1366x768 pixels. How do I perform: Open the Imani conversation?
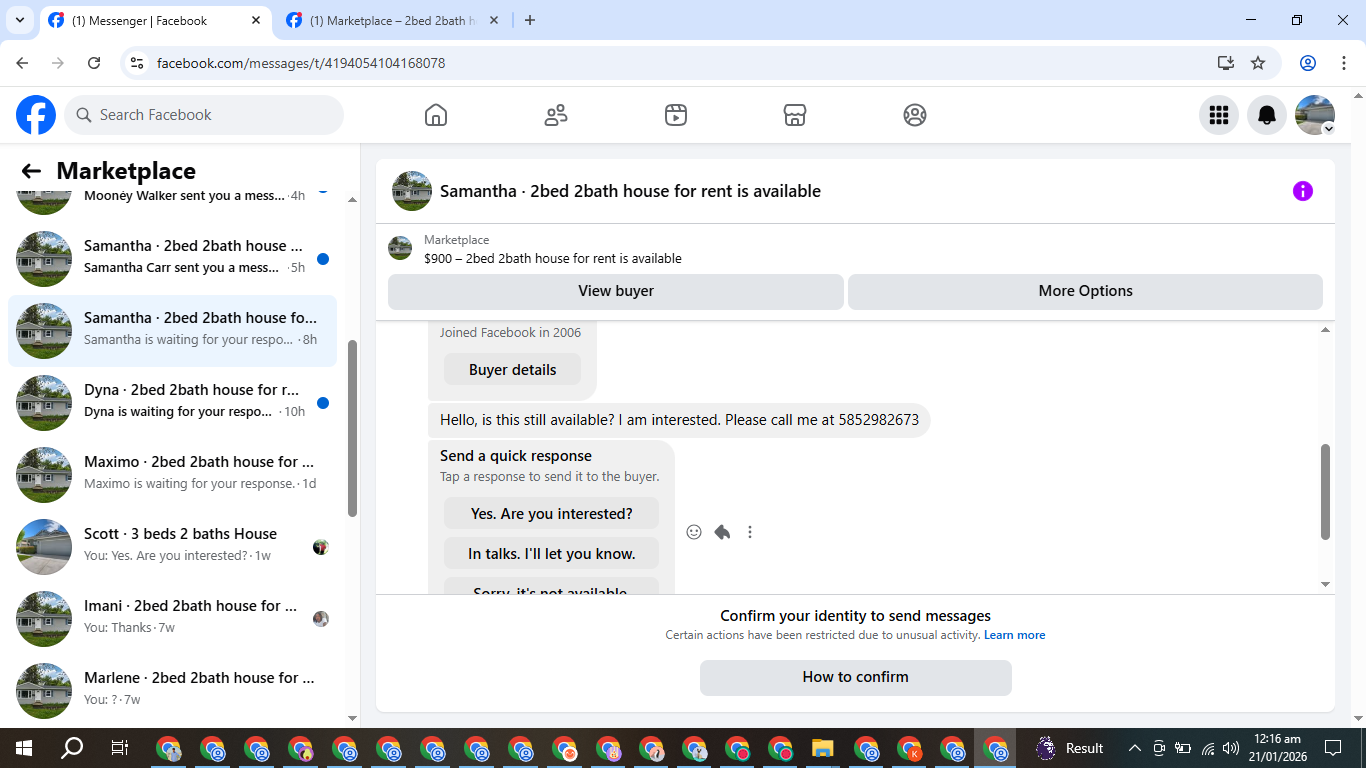pyautogui.click(x=172, y=619)
